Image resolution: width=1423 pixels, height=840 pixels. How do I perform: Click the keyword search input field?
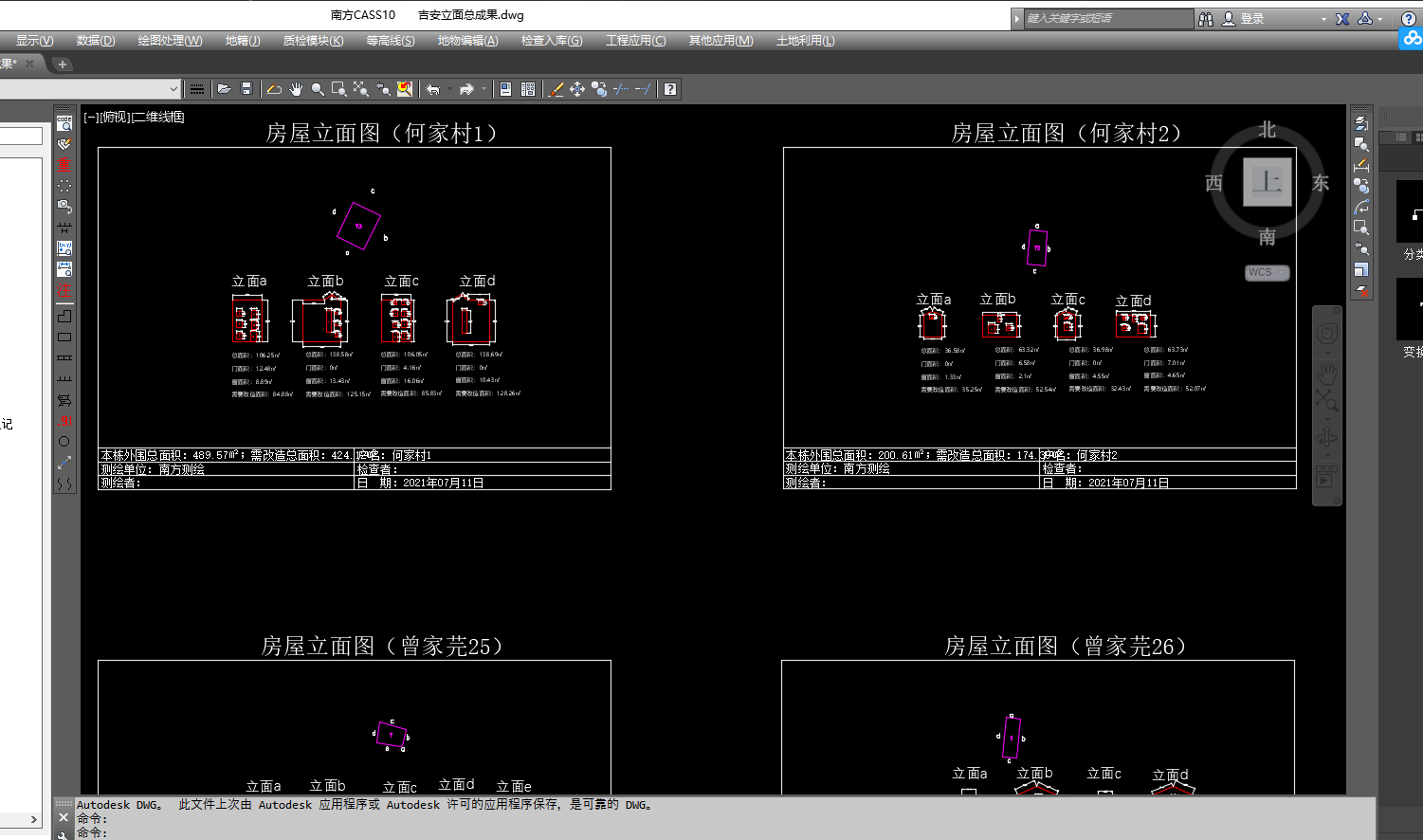(1107, 19)
